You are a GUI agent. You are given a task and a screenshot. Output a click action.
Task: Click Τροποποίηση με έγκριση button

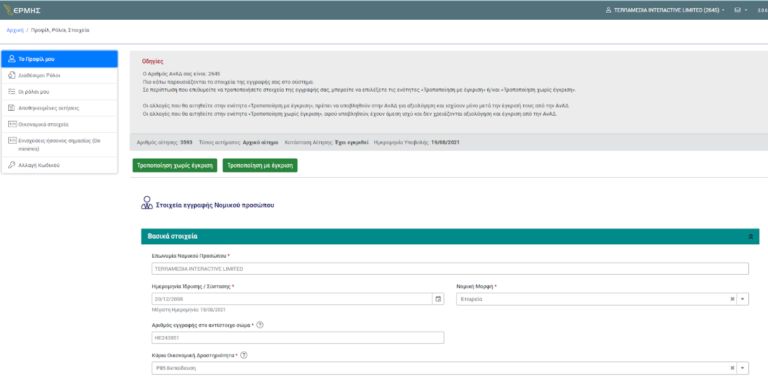point(260,166)
